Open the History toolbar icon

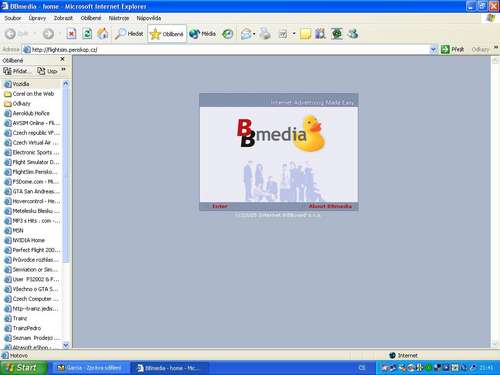point(228,34)
